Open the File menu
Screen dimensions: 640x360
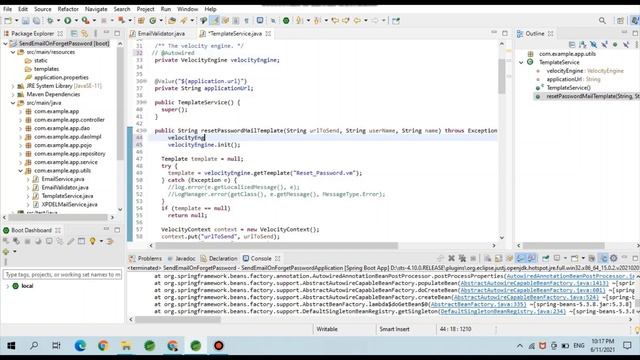(x=7, y=9)
